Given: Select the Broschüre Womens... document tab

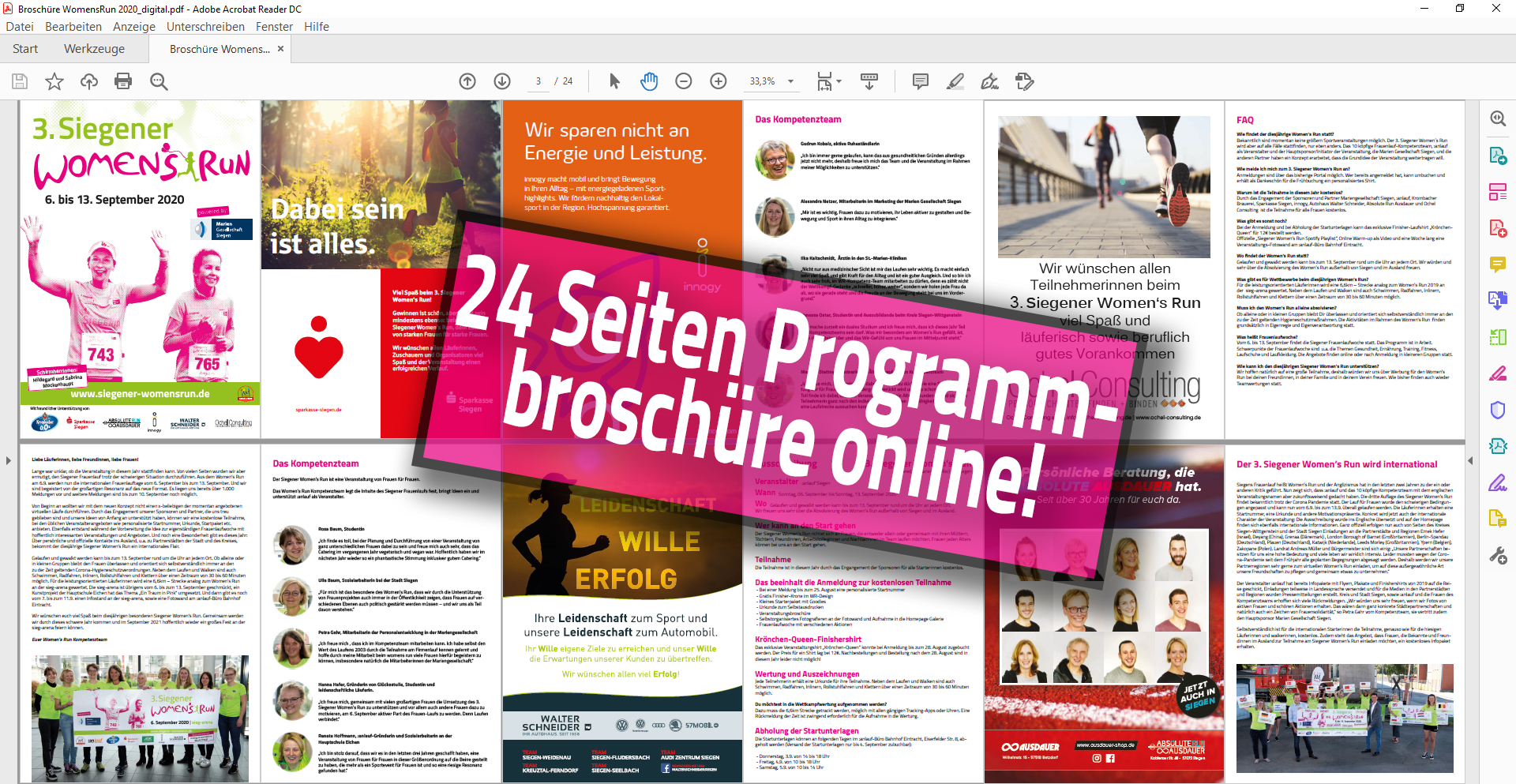Looking at the screenshot, I should pos(220,49).
